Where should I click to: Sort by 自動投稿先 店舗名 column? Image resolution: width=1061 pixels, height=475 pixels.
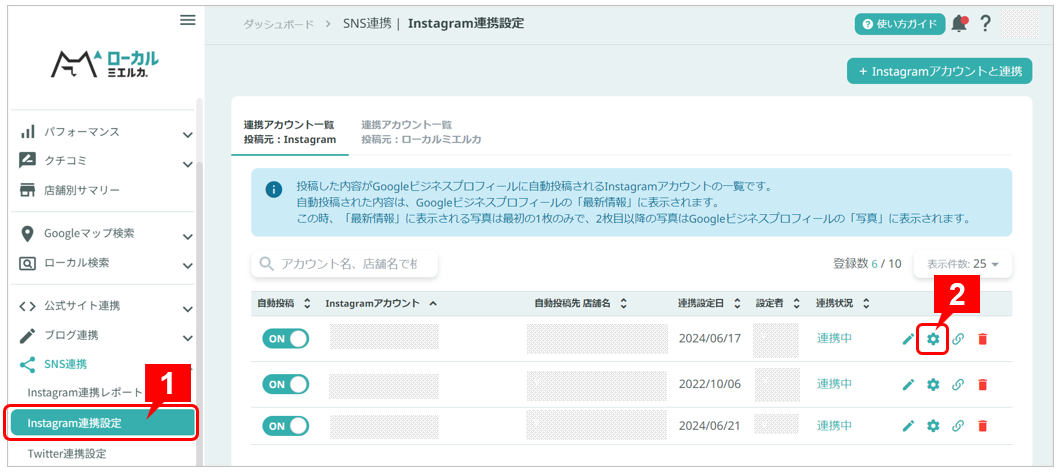click(x=623, y=303)
